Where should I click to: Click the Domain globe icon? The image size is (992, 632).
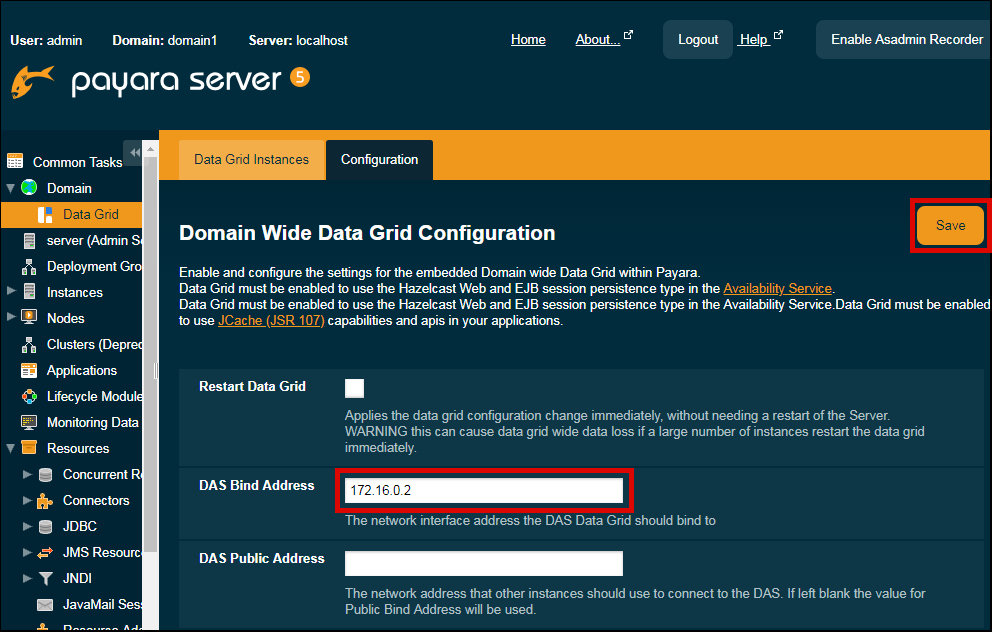point(29,188)
